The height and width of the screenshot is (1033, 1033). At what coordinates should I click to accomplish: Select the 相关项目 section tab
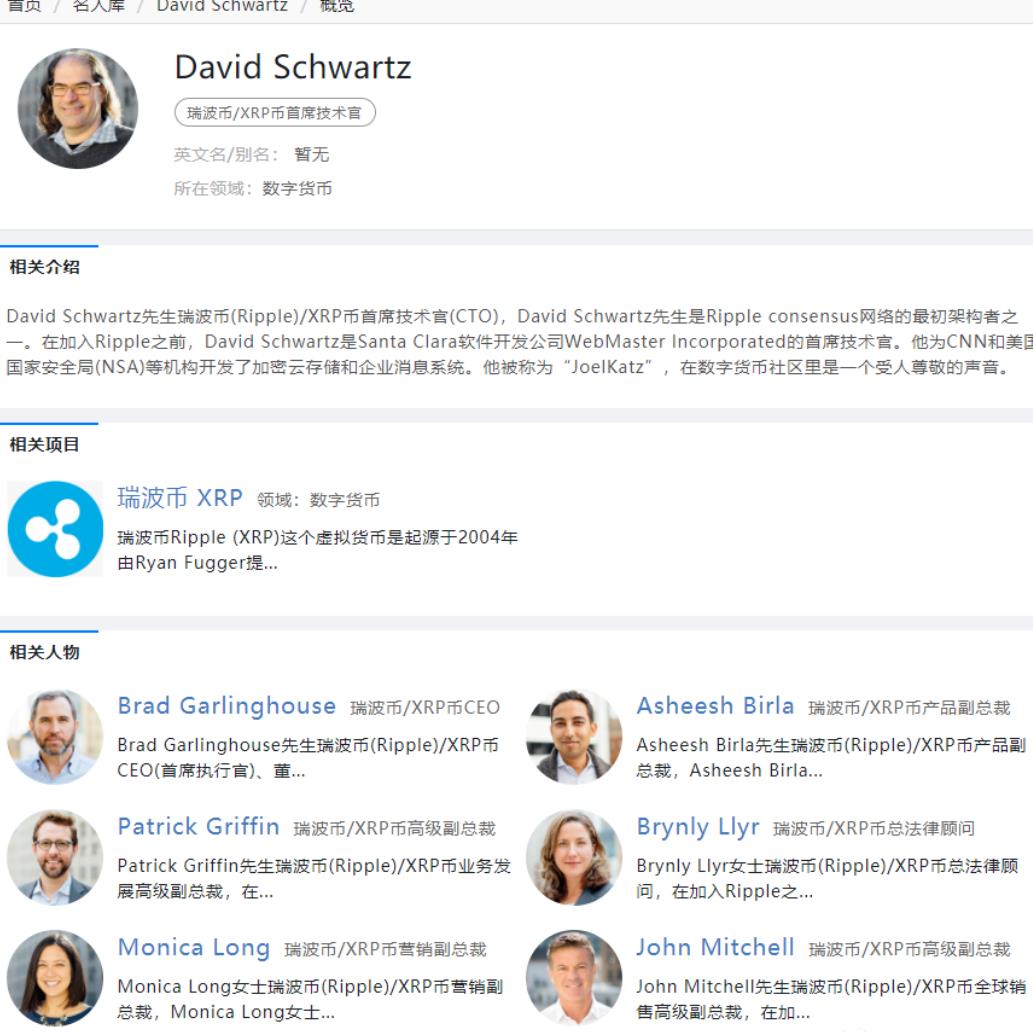(x=44, y=445)
